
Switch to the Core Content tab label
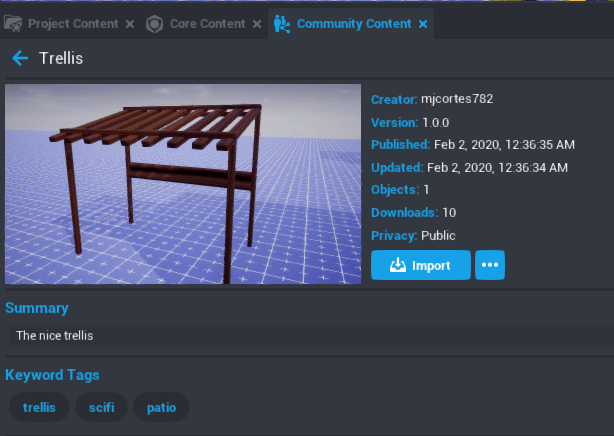click(206, 23)
